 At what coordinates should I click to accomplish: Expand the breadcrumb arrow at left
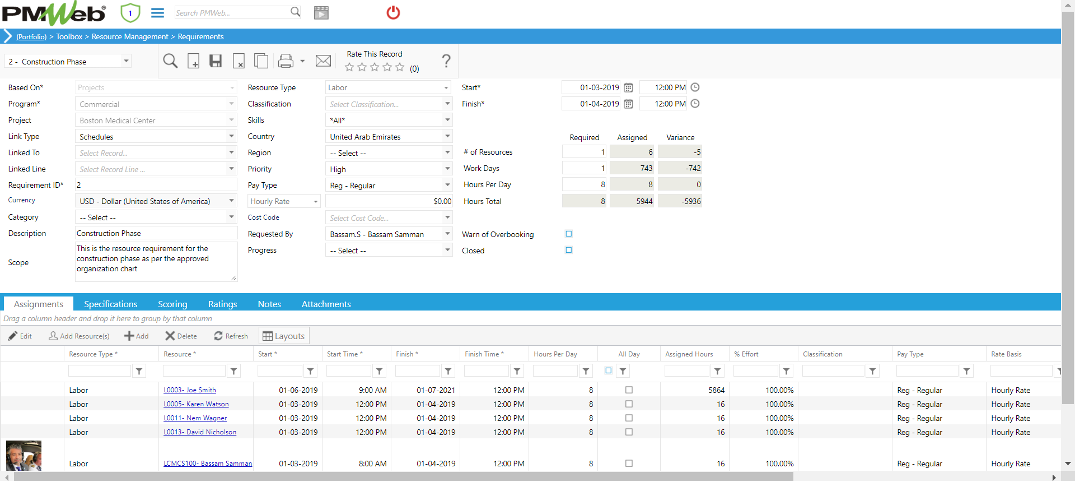coord(8,36)
